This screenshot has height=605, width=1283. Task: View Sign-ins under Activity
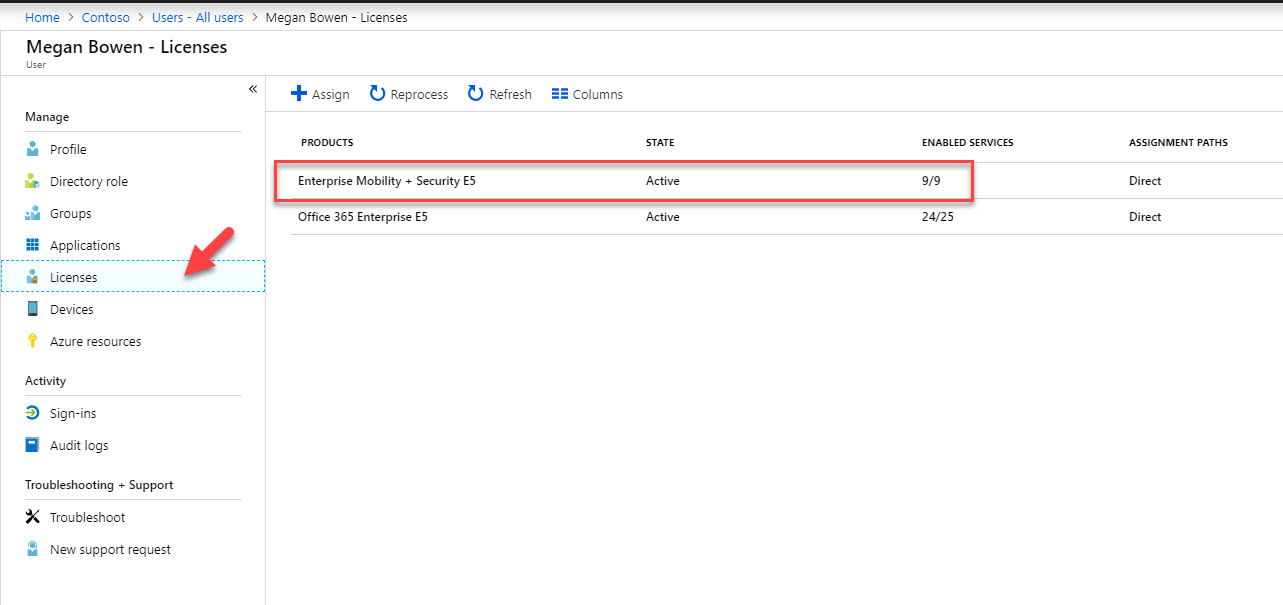pyautogui.click(x=71, y=413)
